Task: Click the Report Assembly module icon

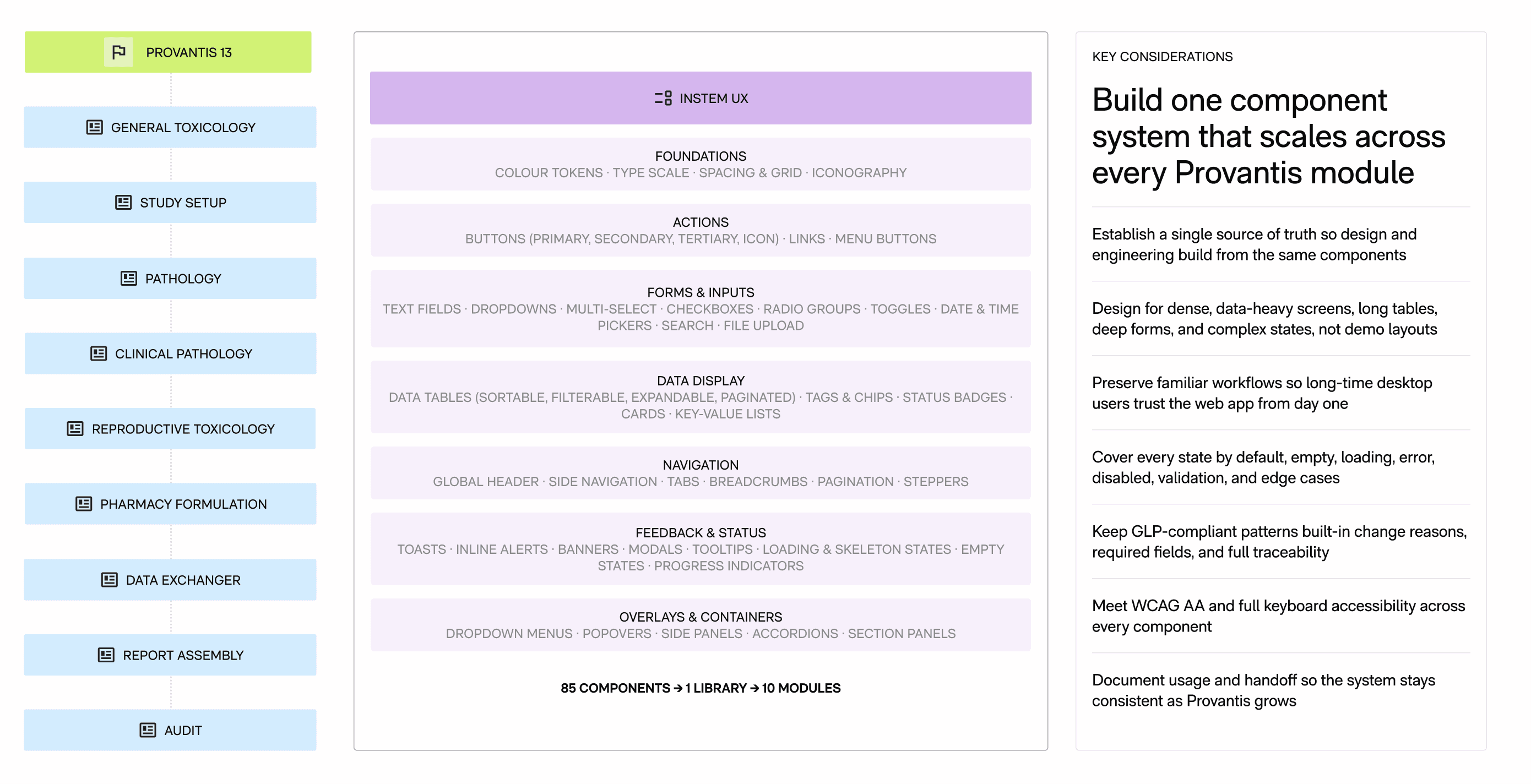Action: pyautogui.click(x=106, y=655)
